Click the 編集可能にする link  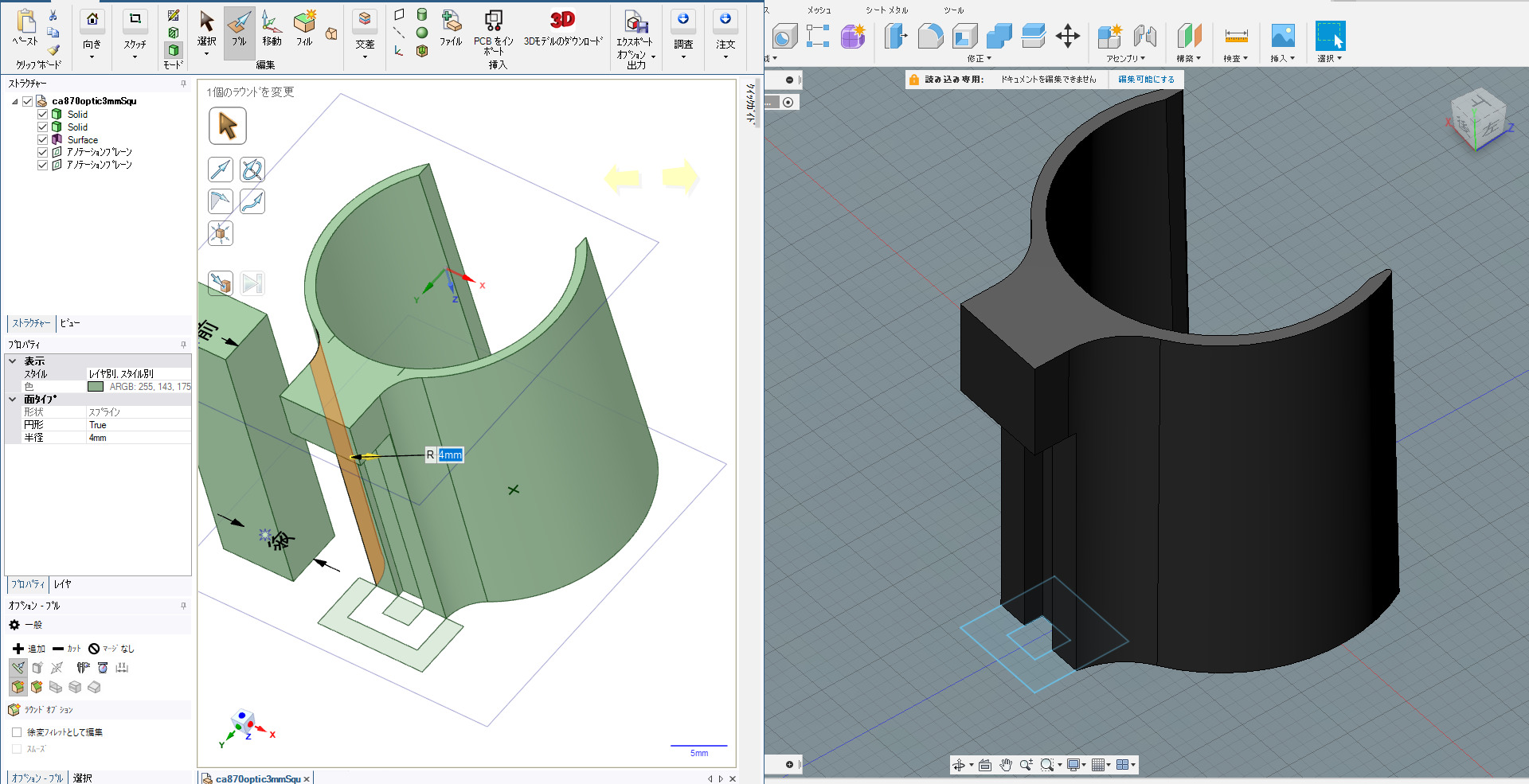click(1146, 80)
